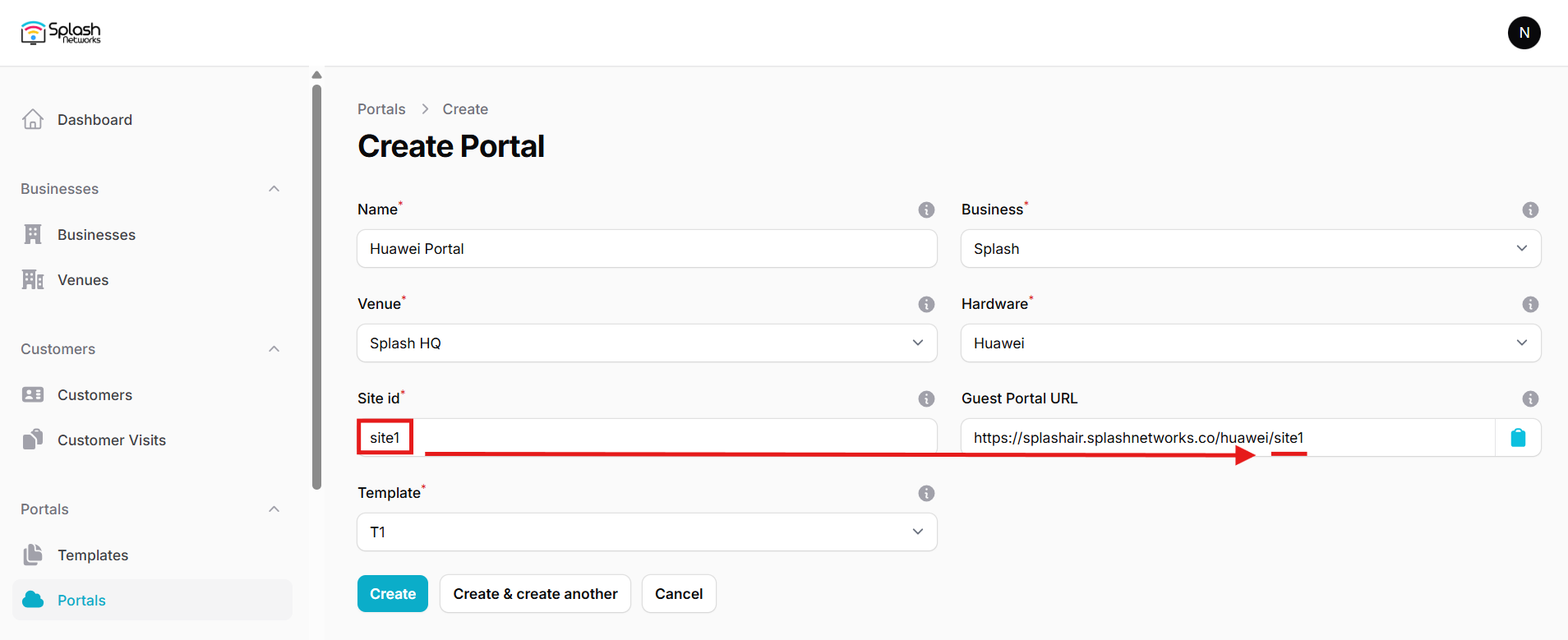The height and width of the screenshot is (640, 1568).
Task: Click the Businesses building icon
Action: [33, 235]
